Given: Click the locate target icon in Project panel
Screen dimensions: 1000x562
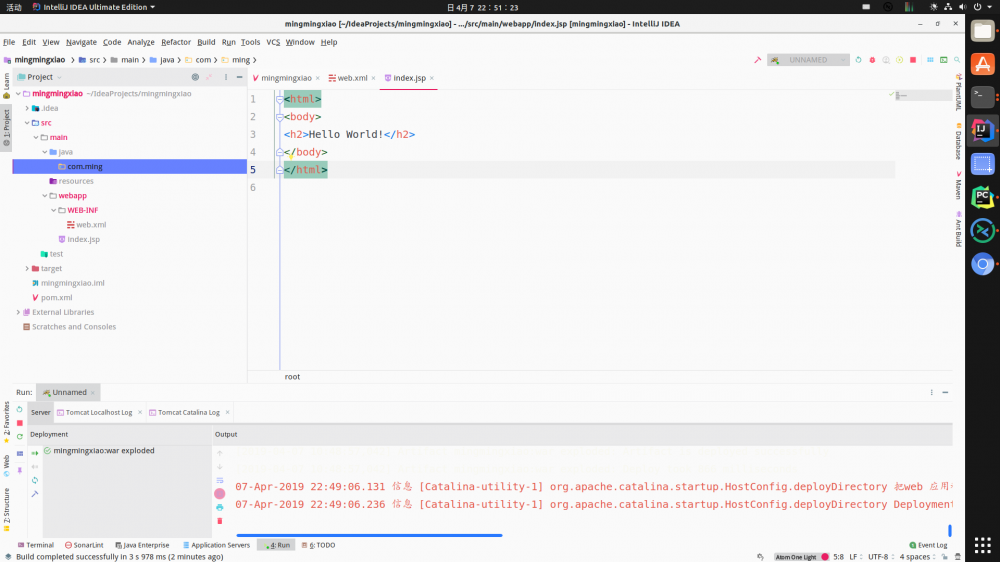Looking at the screenshot, I should pyautogui.click(x=195, y=77).
